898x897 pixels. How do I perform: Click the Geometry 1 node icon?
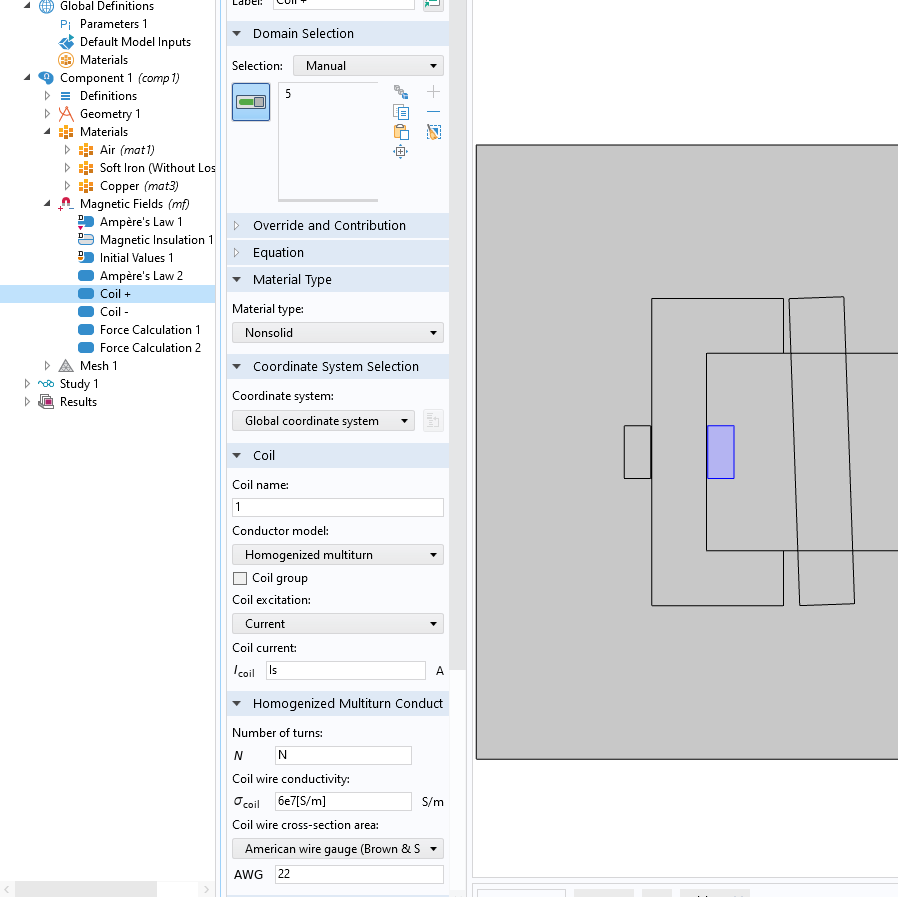(x=66, y=114)
